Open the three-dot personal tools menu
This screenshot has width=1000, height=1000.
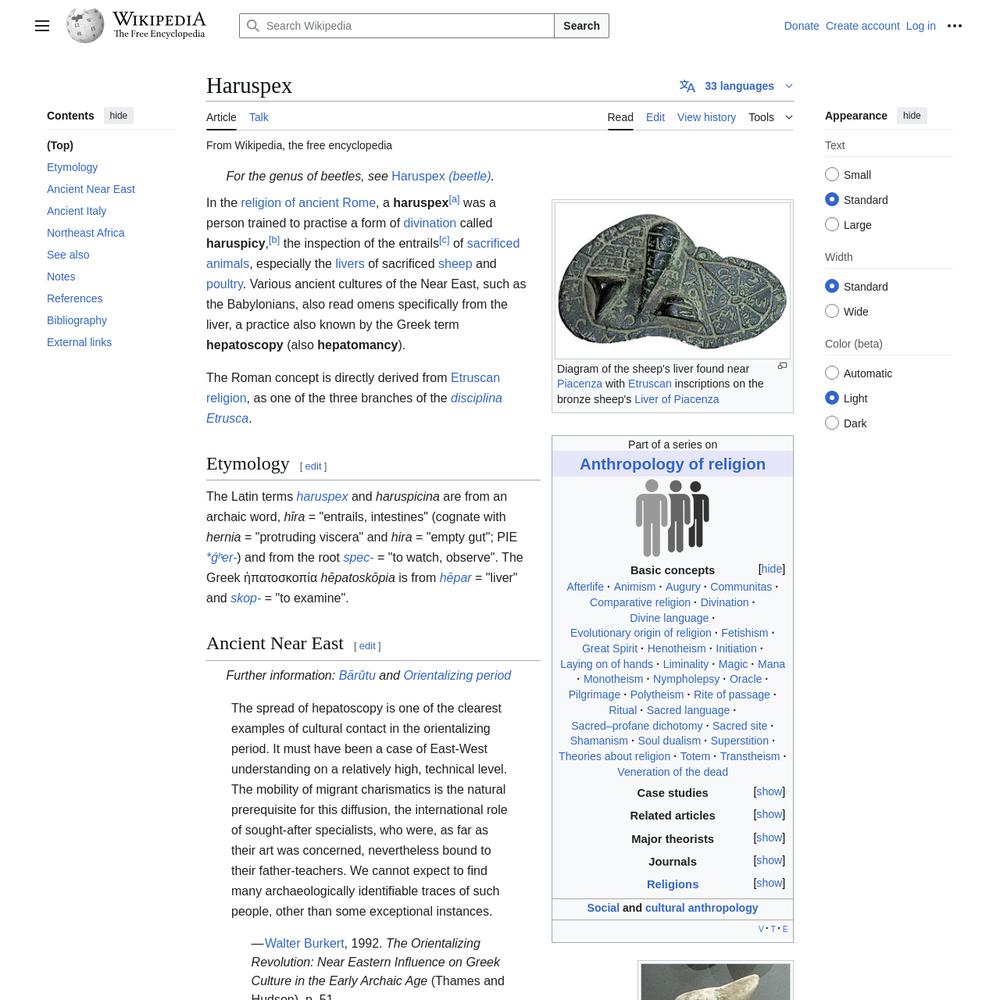click(954, 26)
